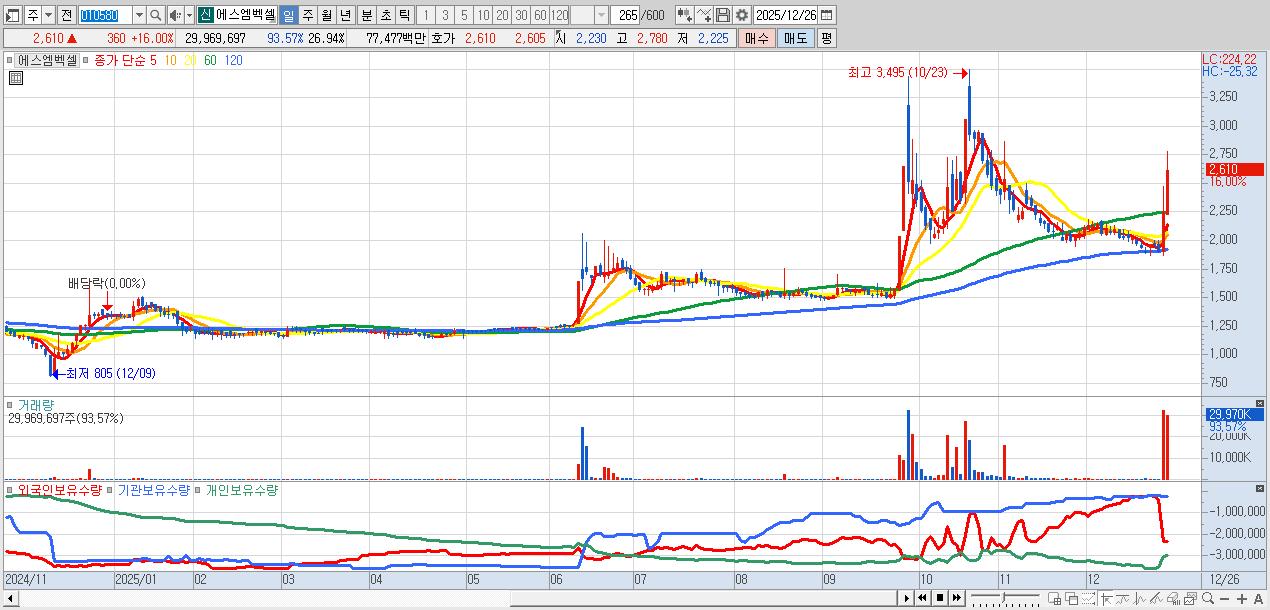The height and width of the screenshot is (610, 1270).
Task: Click the play button in bottom bar
Action: (907, 598)
